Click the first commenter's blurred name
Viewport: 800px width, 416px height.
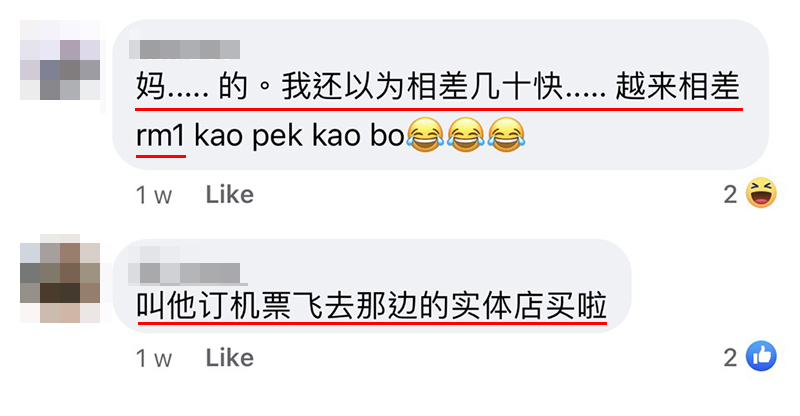click(185, 50)
